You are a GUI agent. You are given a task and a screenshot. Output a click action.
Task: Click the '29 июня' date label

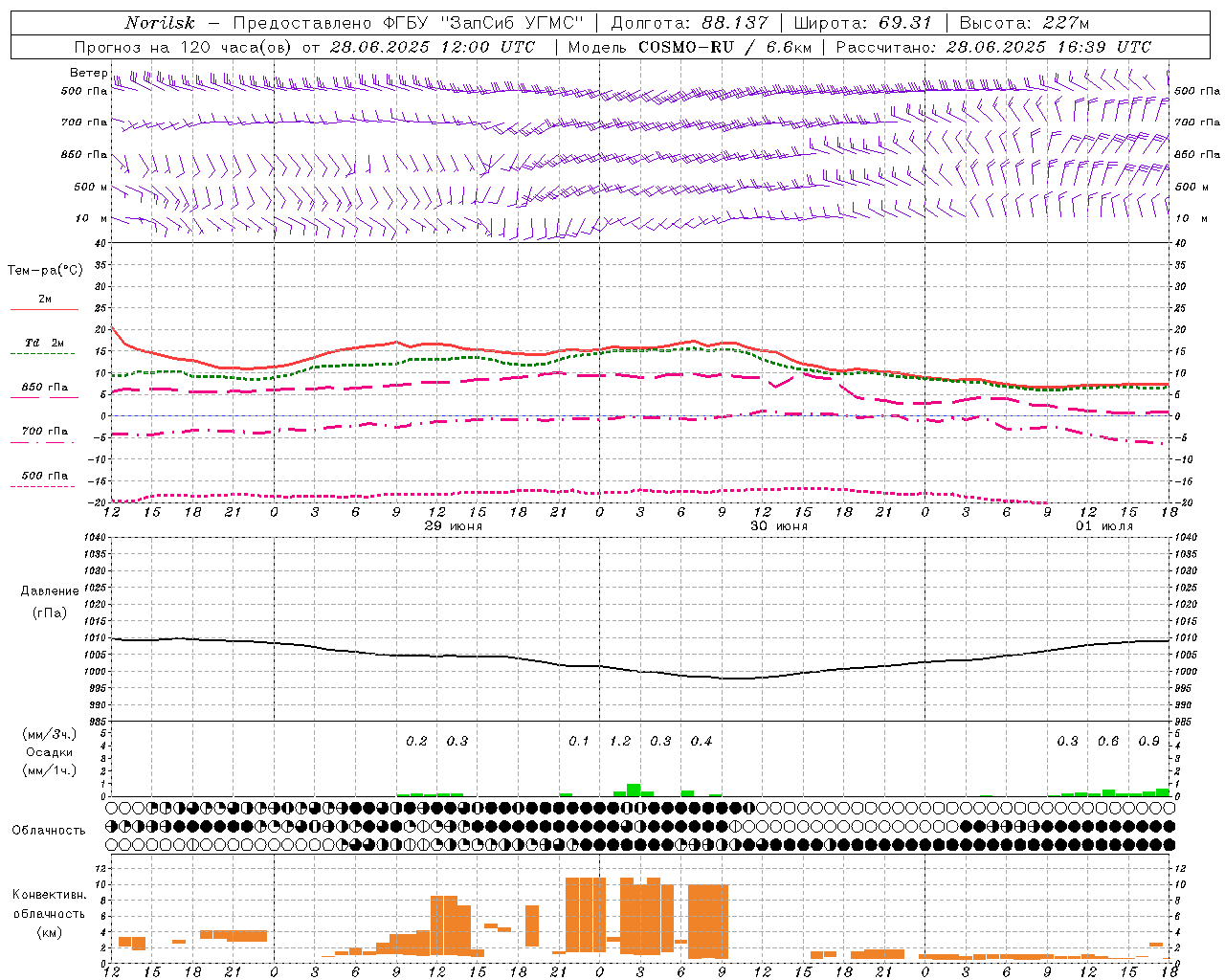point(454,526)
